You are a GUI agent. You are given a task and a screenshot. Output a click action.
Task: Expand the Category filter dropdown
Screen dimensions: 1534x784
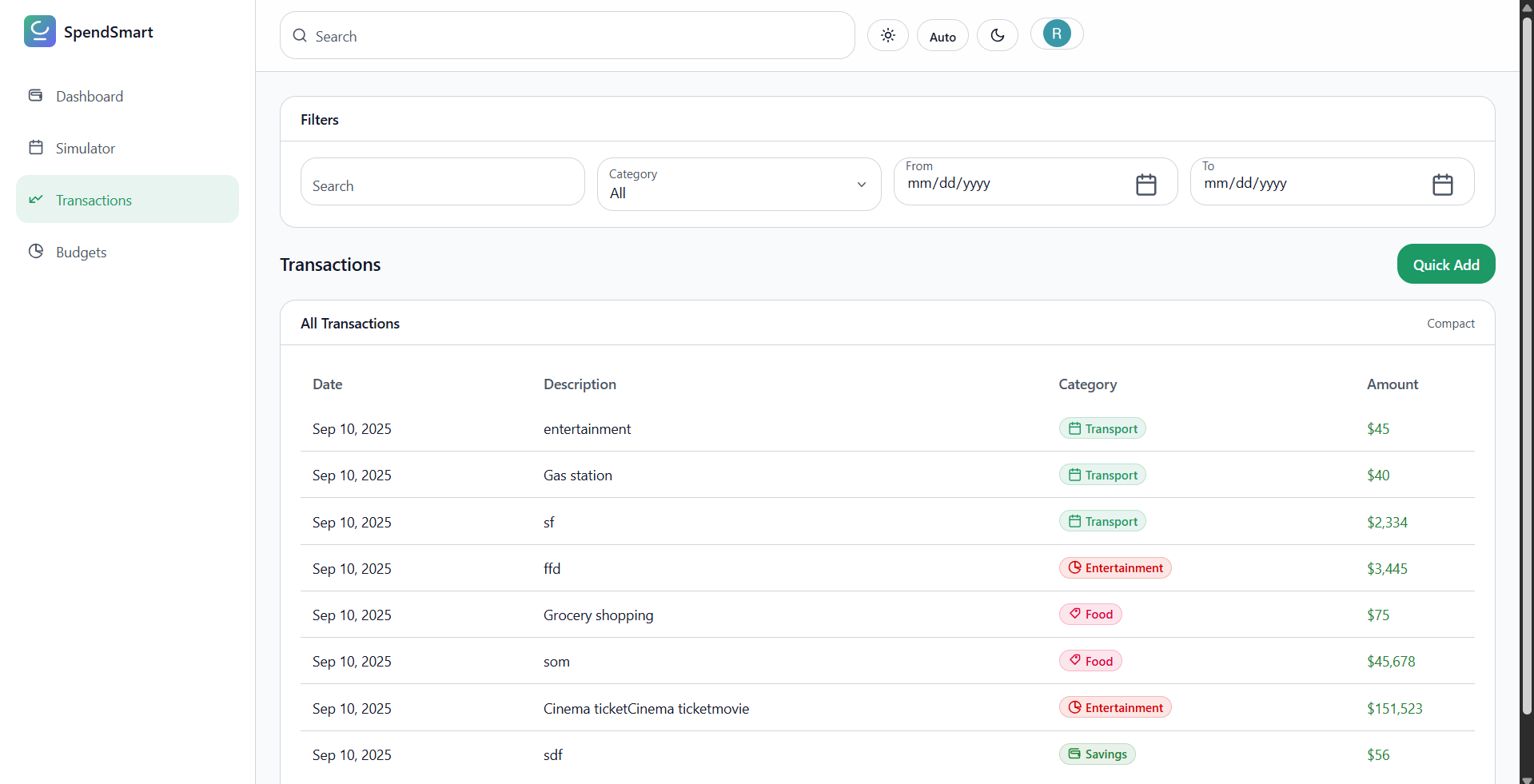pyautogui.click(x=739, y=185)
